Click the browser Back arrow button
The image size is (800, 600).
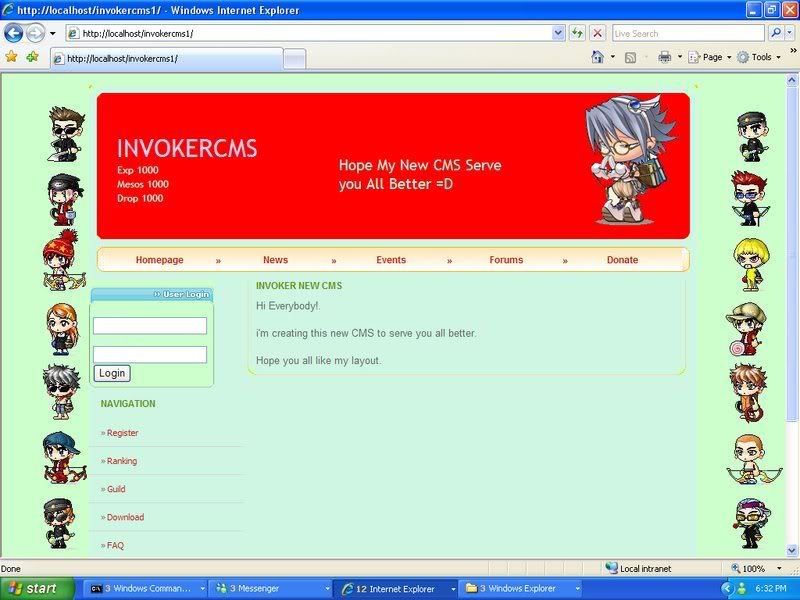coord(14,34)
